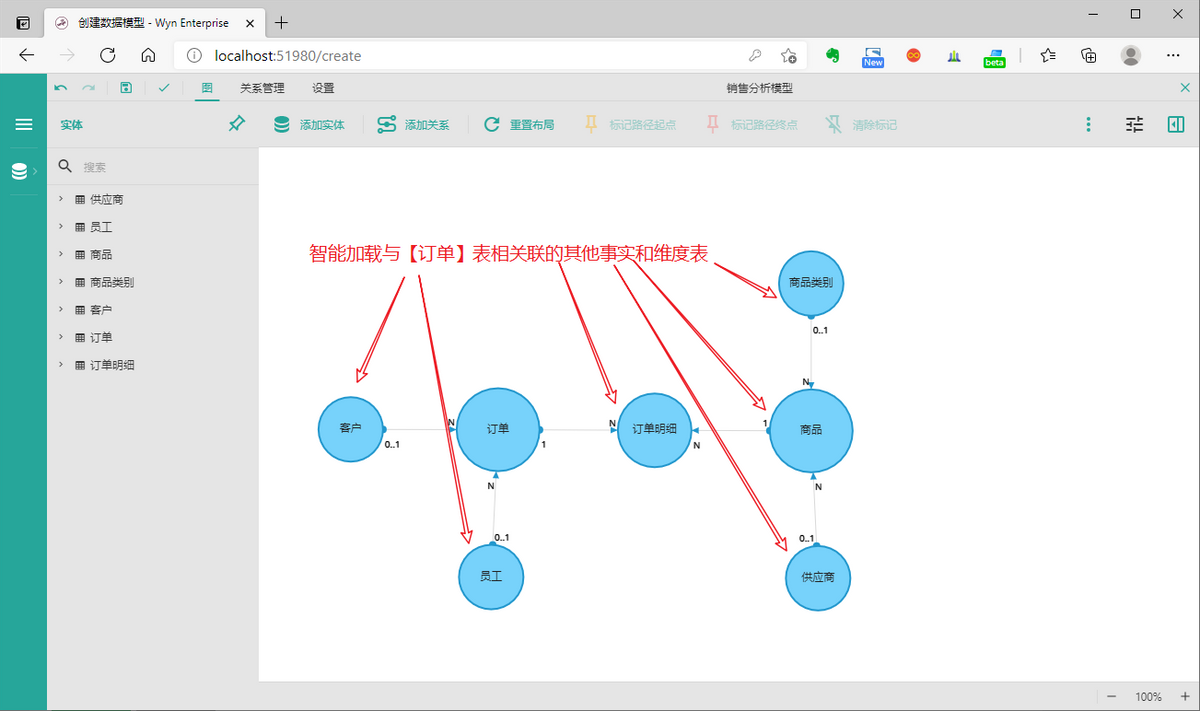Open the extension with New badge
The width and height of the screenshot is (1200, 711).
[873, 56]
